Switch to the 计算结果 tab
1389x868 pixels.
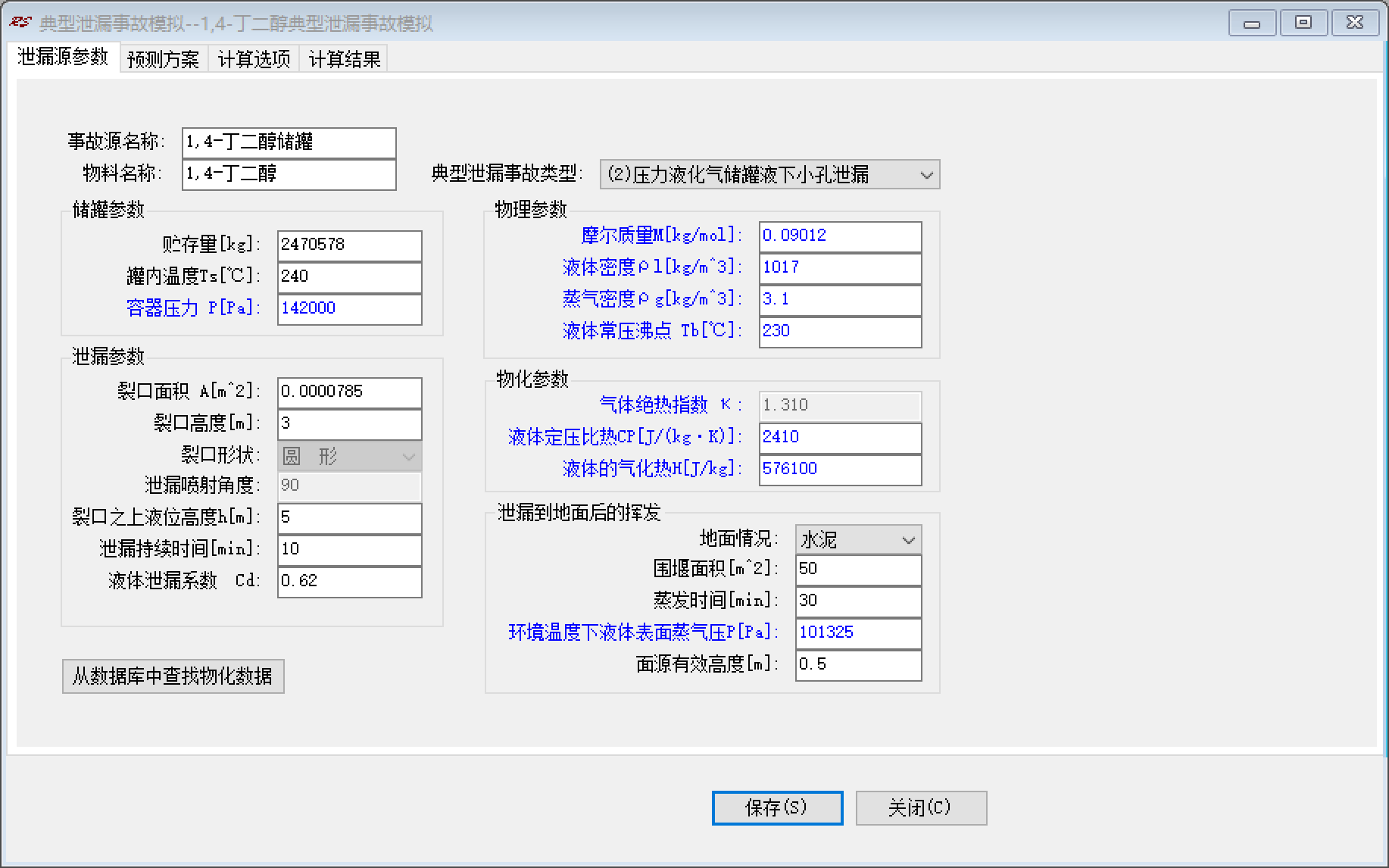point(345,59)
